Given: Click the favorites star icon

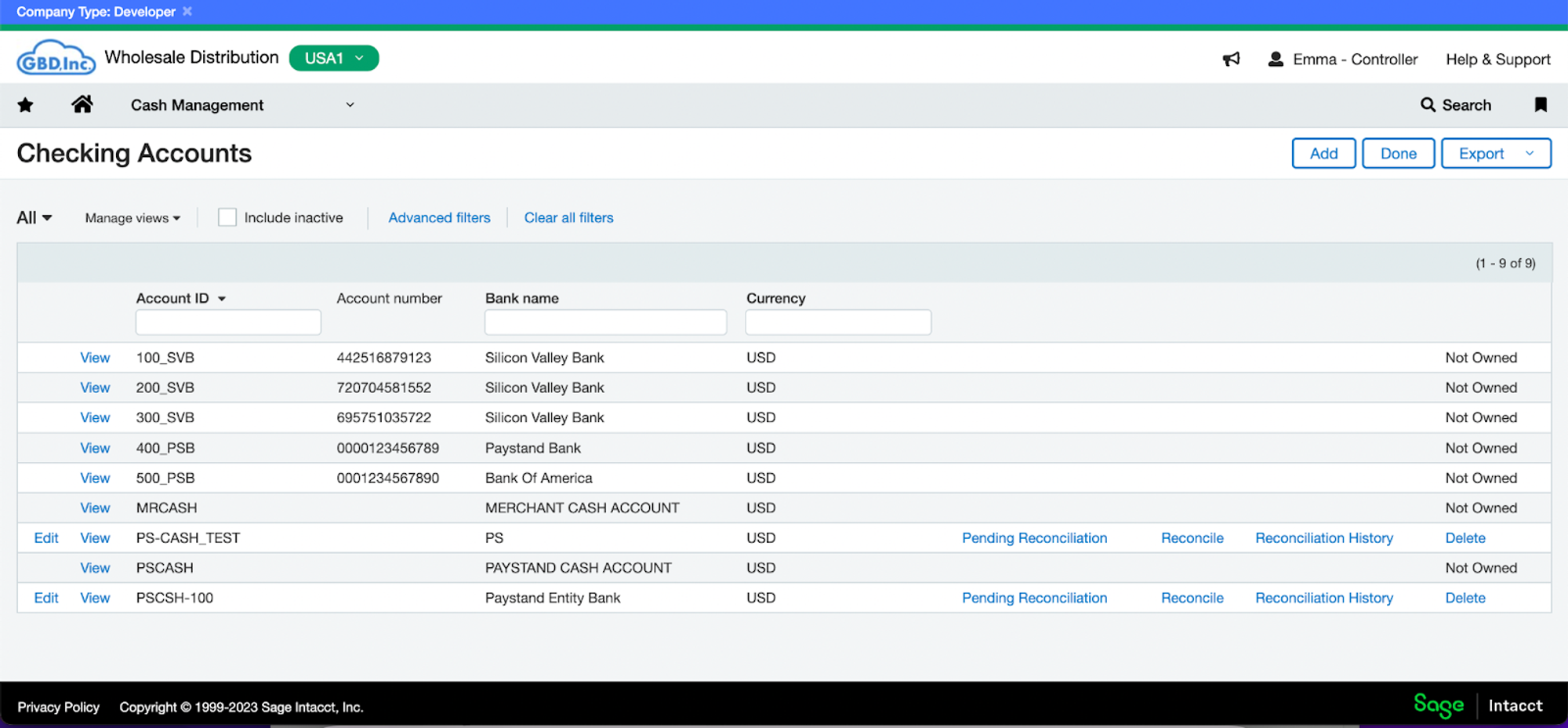Looking at the screenshot, I should [x=25, y=104].
